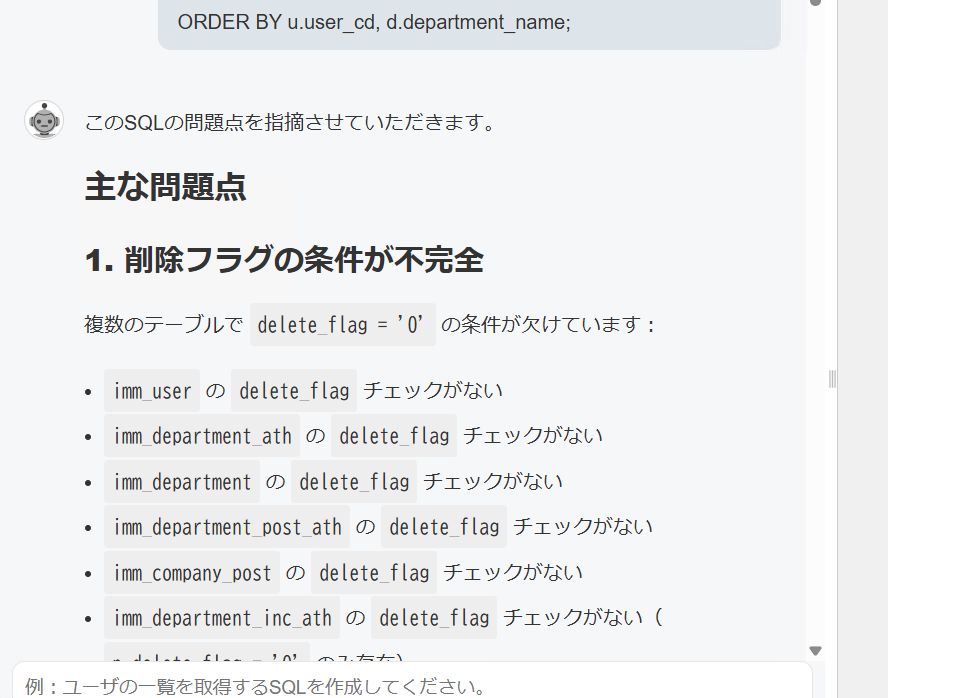Select the imm_company_post code span
Image resolution: width=961 pixels, height=698 pixels.
(x=192, y=572)
